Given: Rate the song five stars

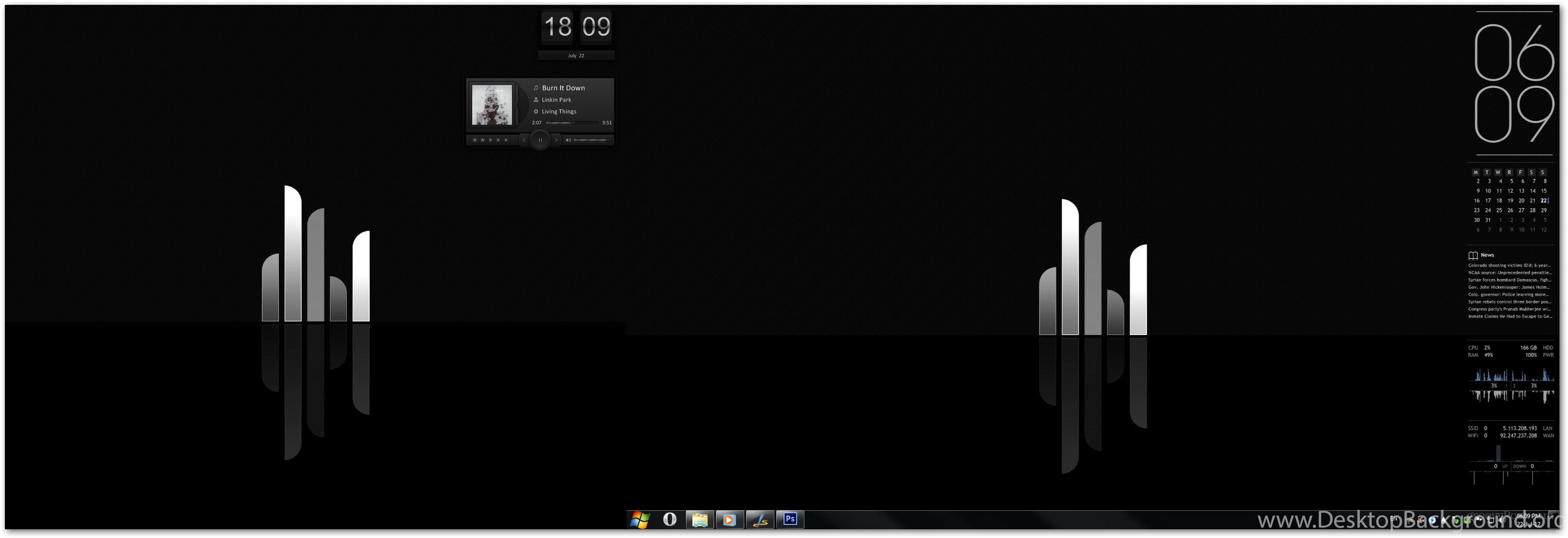Looking at the screenshot, I should 506,140.
